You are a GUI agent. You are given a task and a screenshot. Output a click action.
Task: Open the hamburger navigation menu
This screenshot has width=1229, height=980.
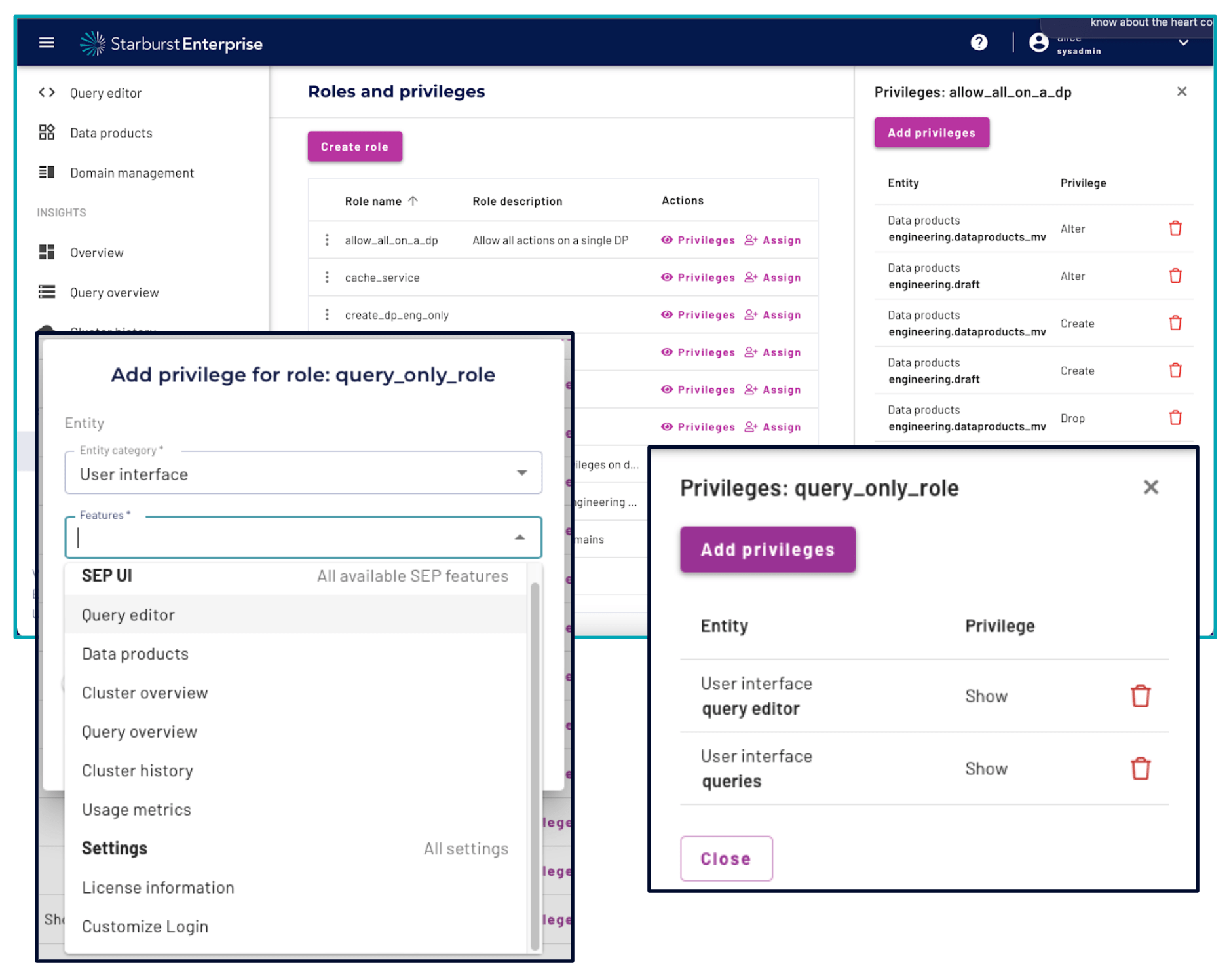click(x=47, y=43)
